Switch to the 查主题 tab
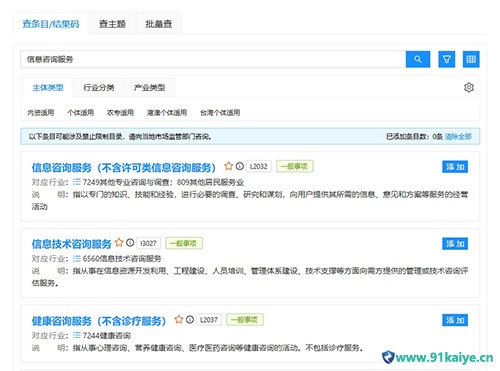This screenshot has width=500, height=371. (x=112, y=24)
